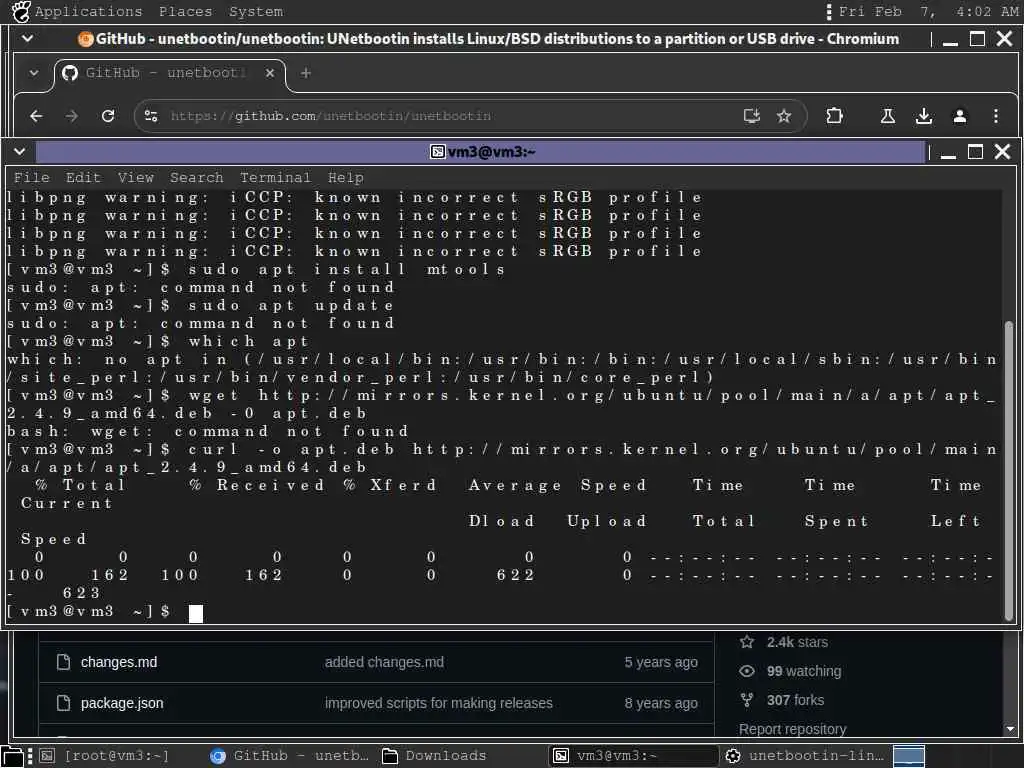Open terminal window menu chevron in title bar
The height and width of the screenshot is (768, 1024).
coord(20,152)
